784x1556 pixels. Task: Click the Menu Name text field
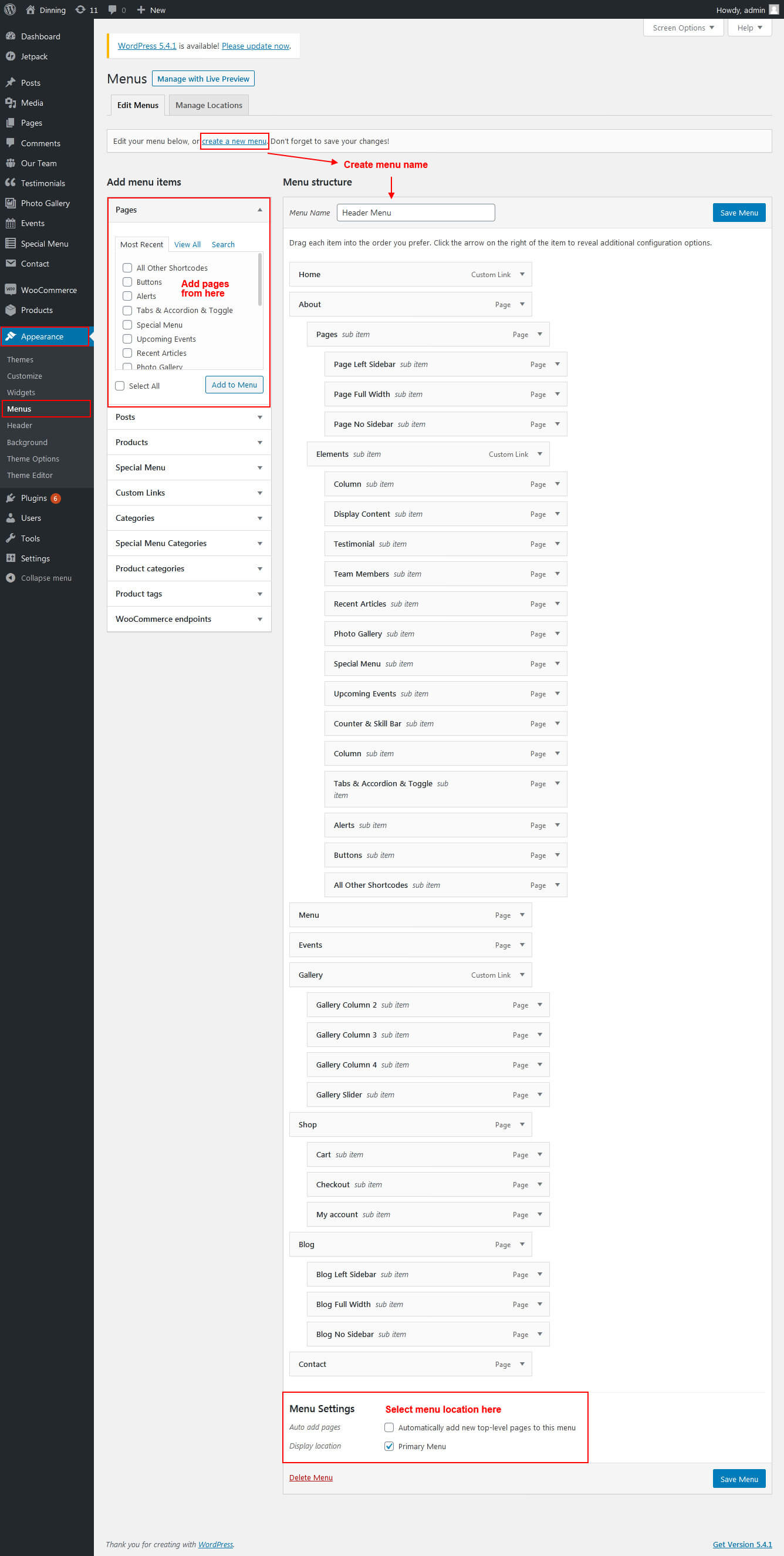pos(415,213)
